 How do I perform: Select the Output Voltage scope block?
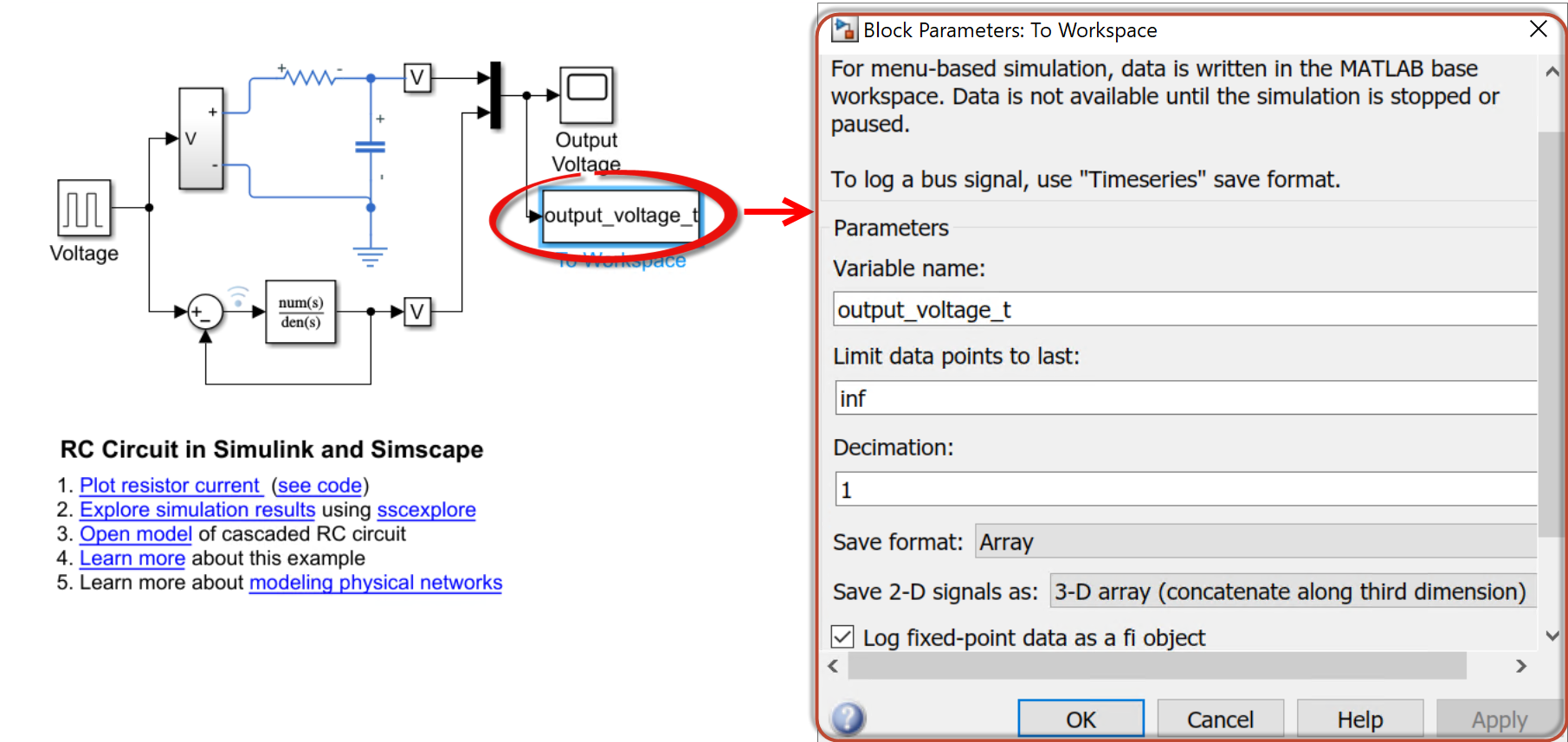click(586, 95)
